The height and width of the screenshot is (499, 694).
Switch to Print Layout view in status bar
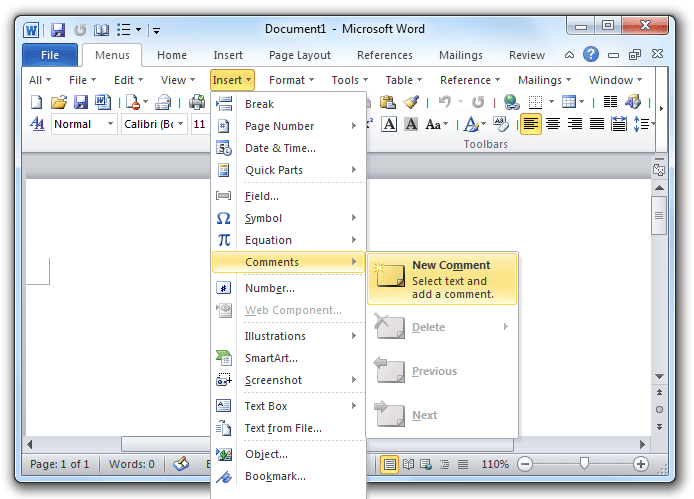pyautogui.click(x=389, y=464)
